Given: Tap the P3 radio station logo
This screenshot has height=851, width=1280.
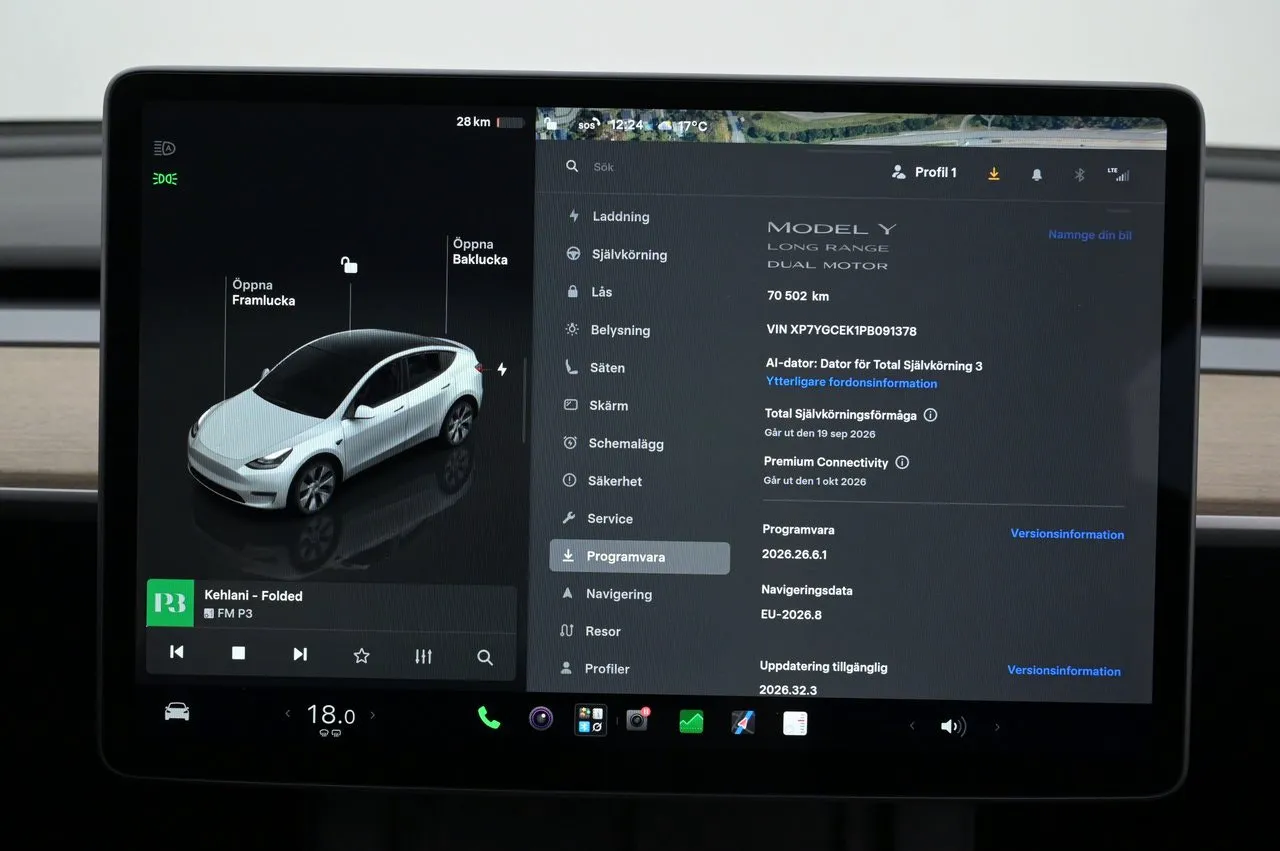Looking at the screenshot, I should [x=170, y=604].
